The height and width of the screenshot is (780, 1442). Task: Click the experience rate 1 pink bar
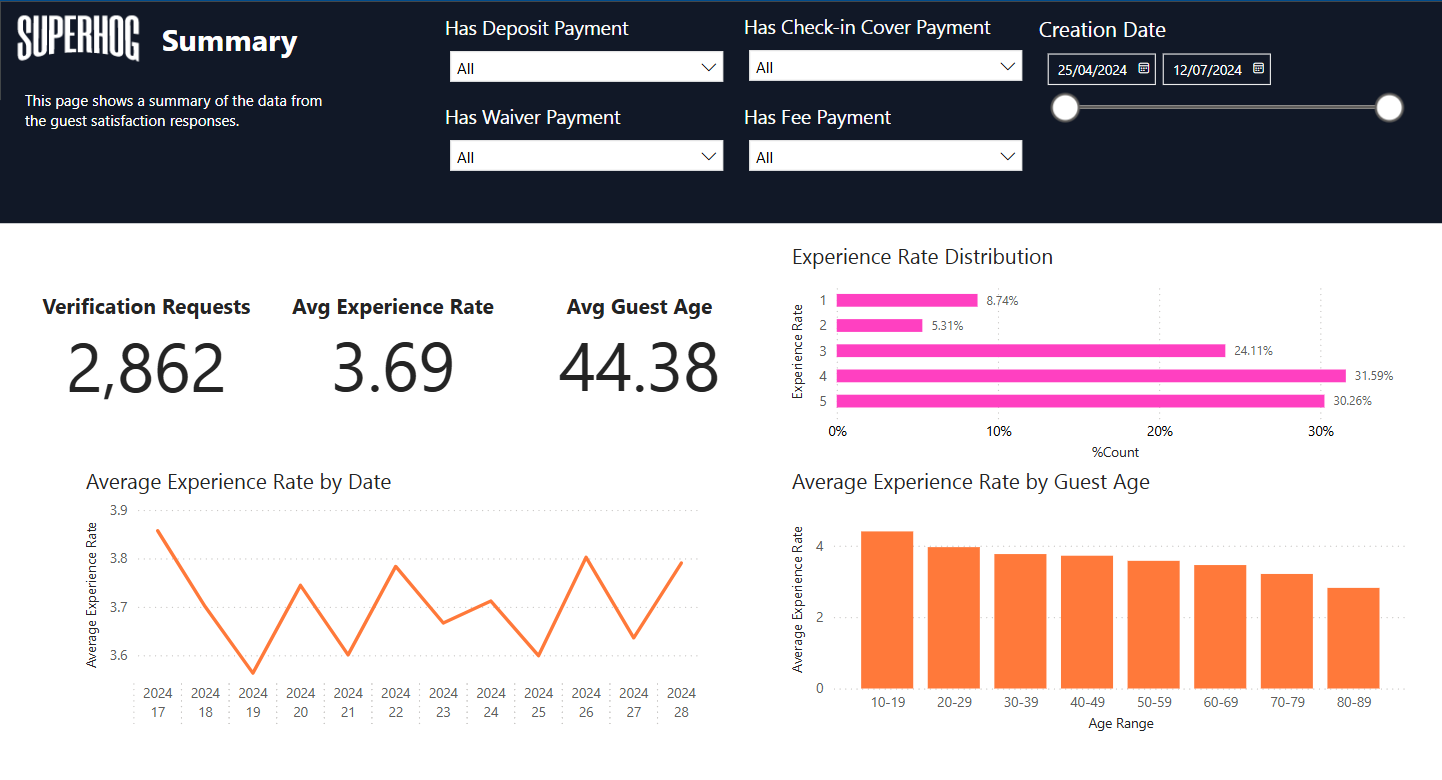[x=906, y=300]
